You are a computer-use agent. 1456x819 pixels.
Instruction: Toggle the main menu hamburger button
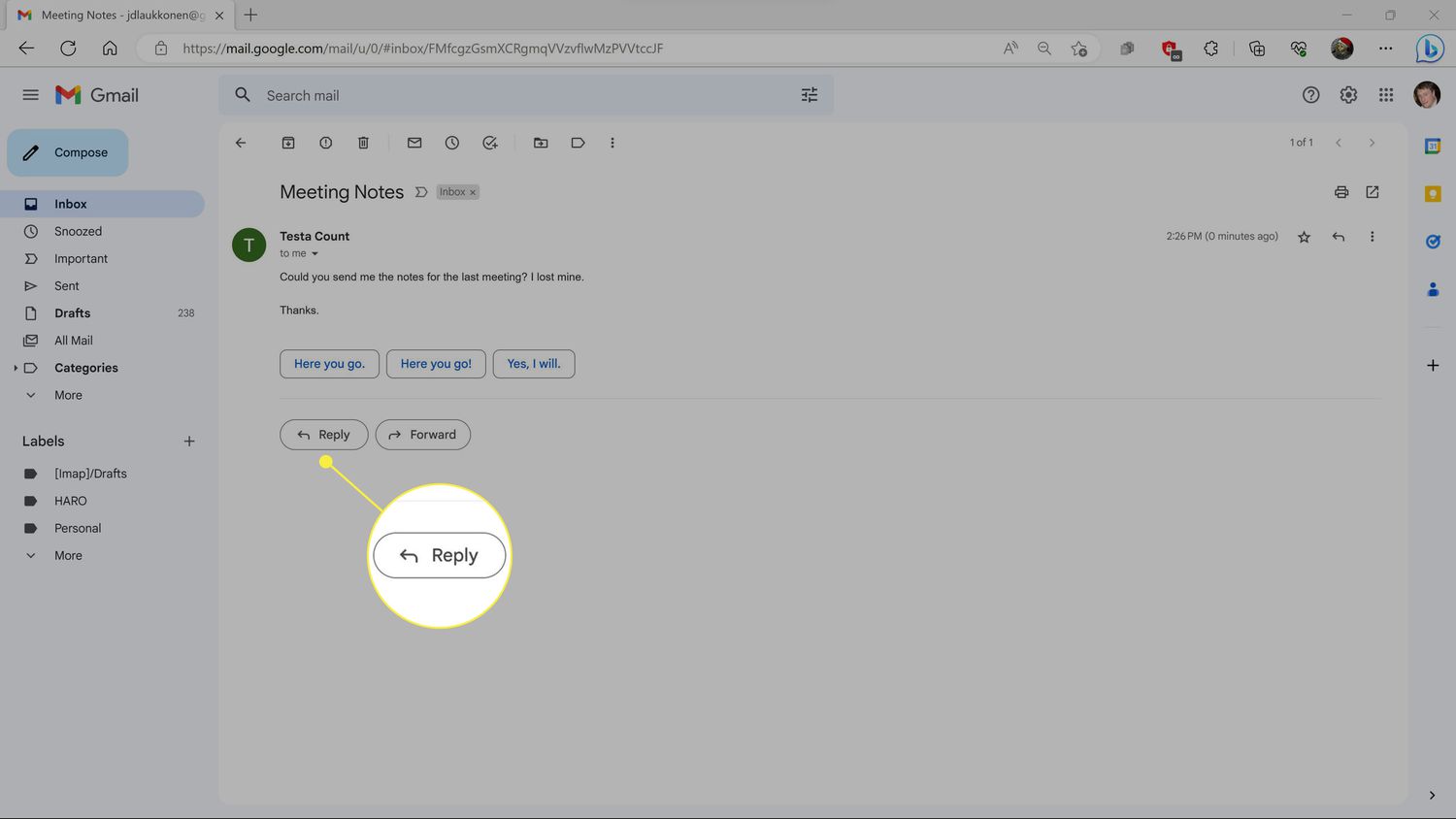pyautogui.click(x=31, y=95)
